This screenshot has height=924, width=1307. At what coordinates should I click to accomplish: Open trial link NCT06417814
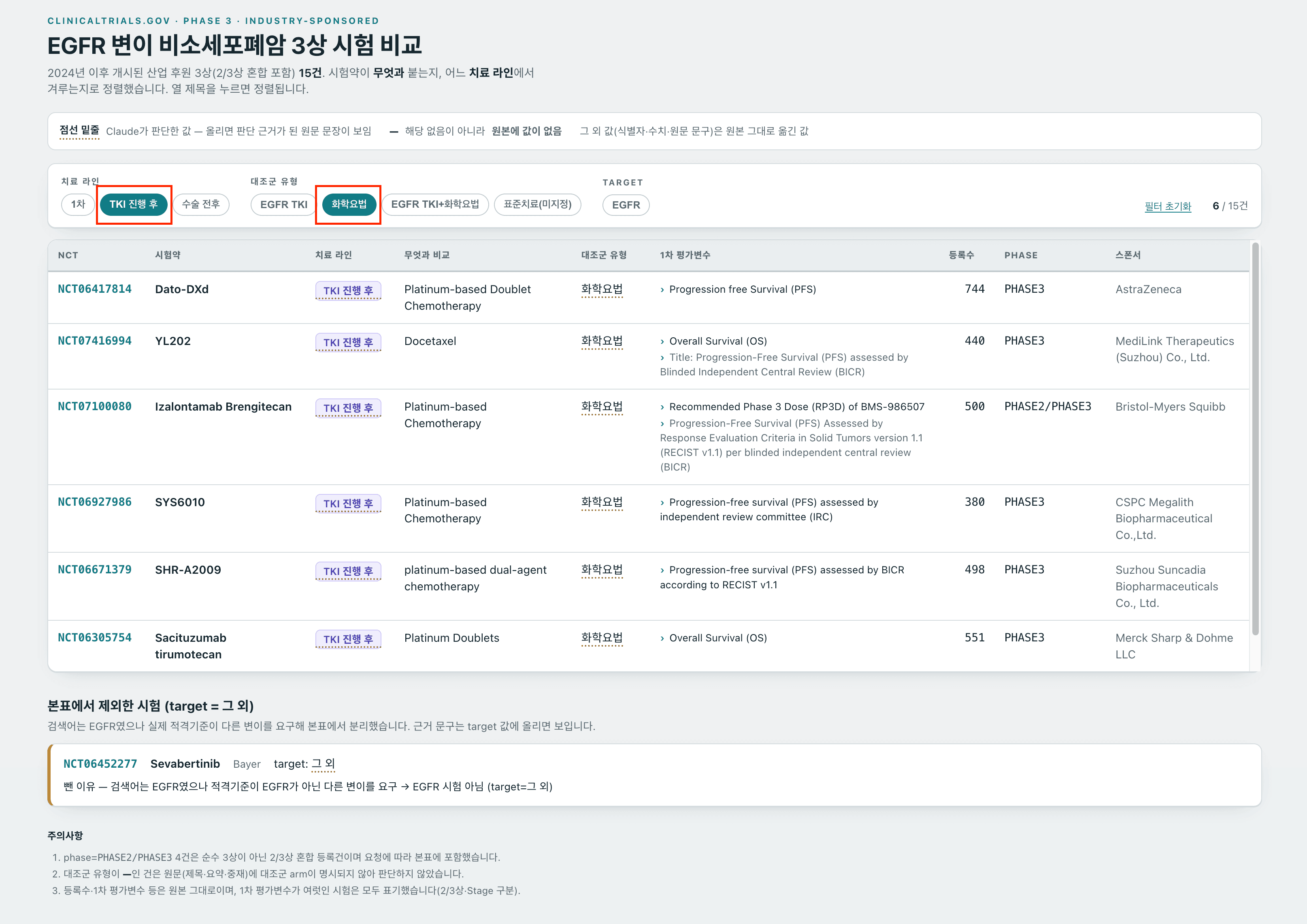(94, 289)
